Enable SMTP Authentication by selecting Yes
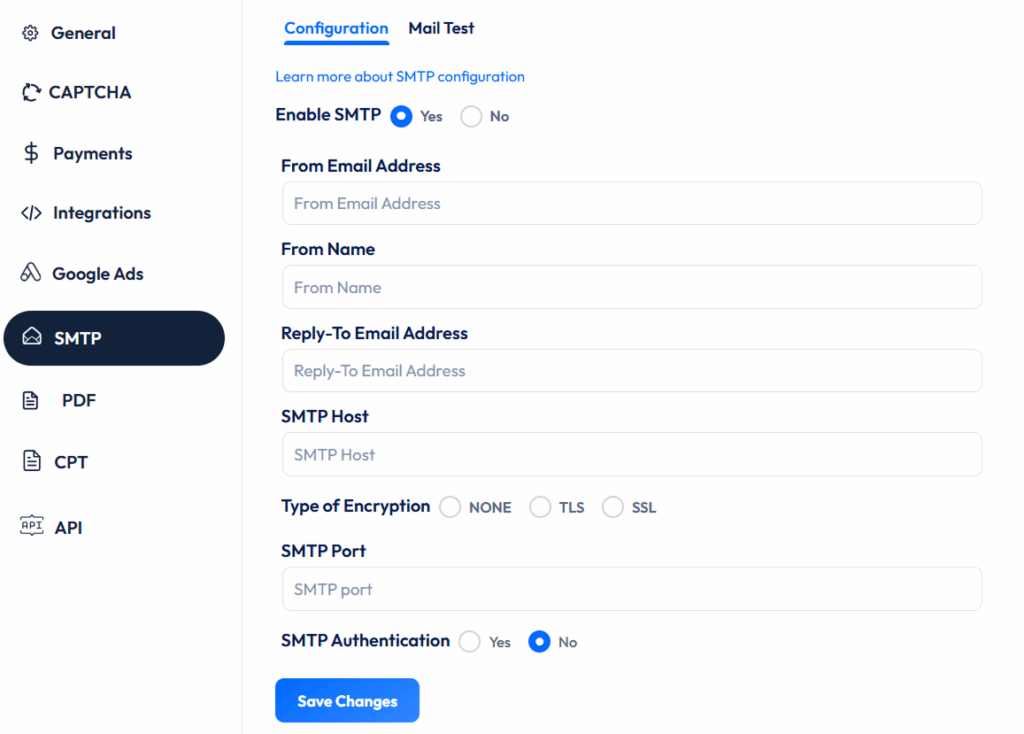Viewport: 1024px width, 734px height. point(469,641)
